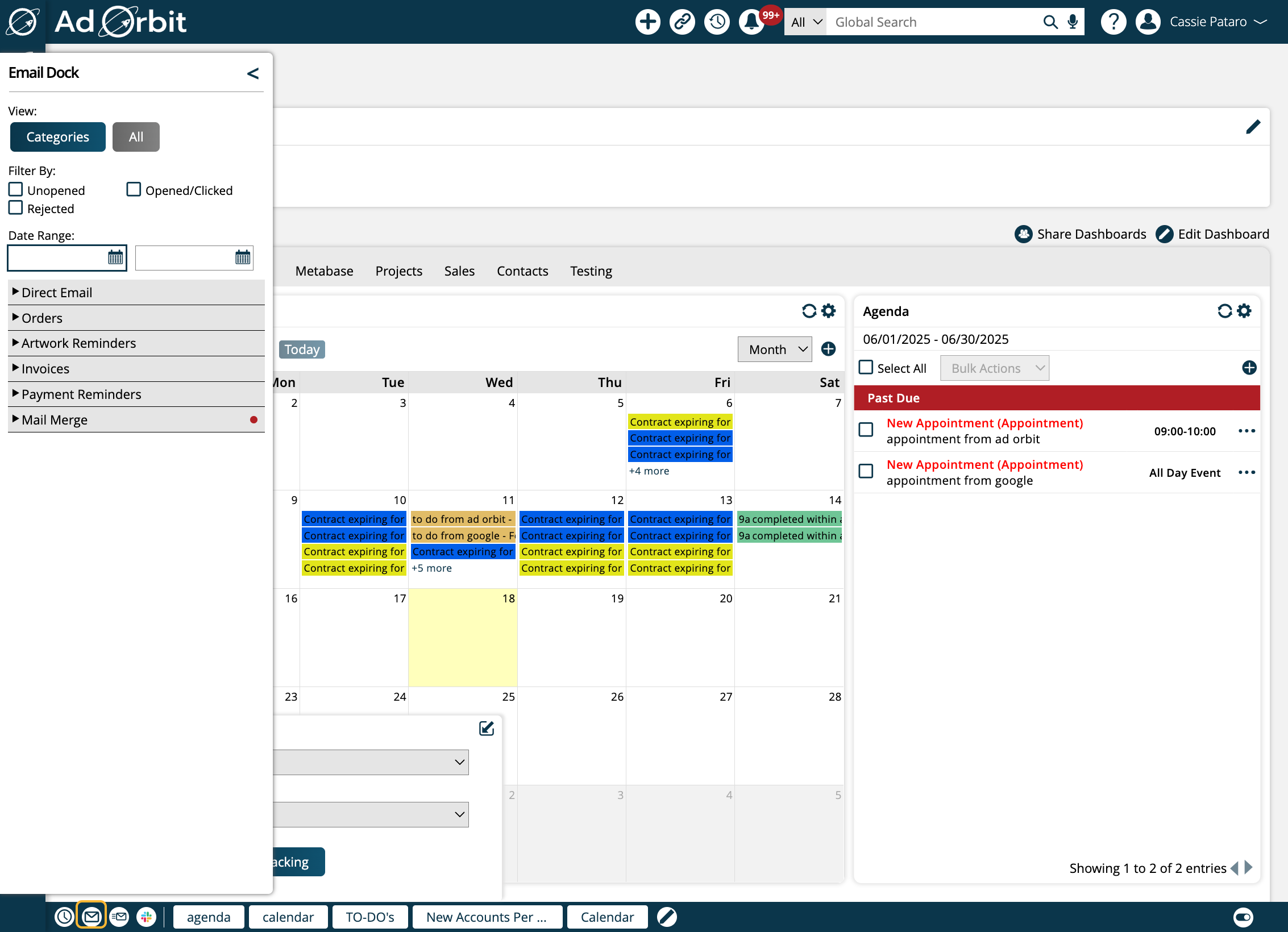1288x932 pixels.
Task: Open Slack icon in bottom dock
Action: click(146, 916)
